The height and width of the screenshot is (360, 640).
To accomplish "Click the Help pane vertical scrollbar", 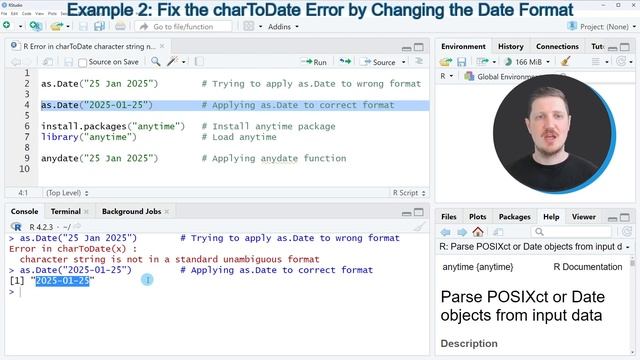I will pos(633,306).
